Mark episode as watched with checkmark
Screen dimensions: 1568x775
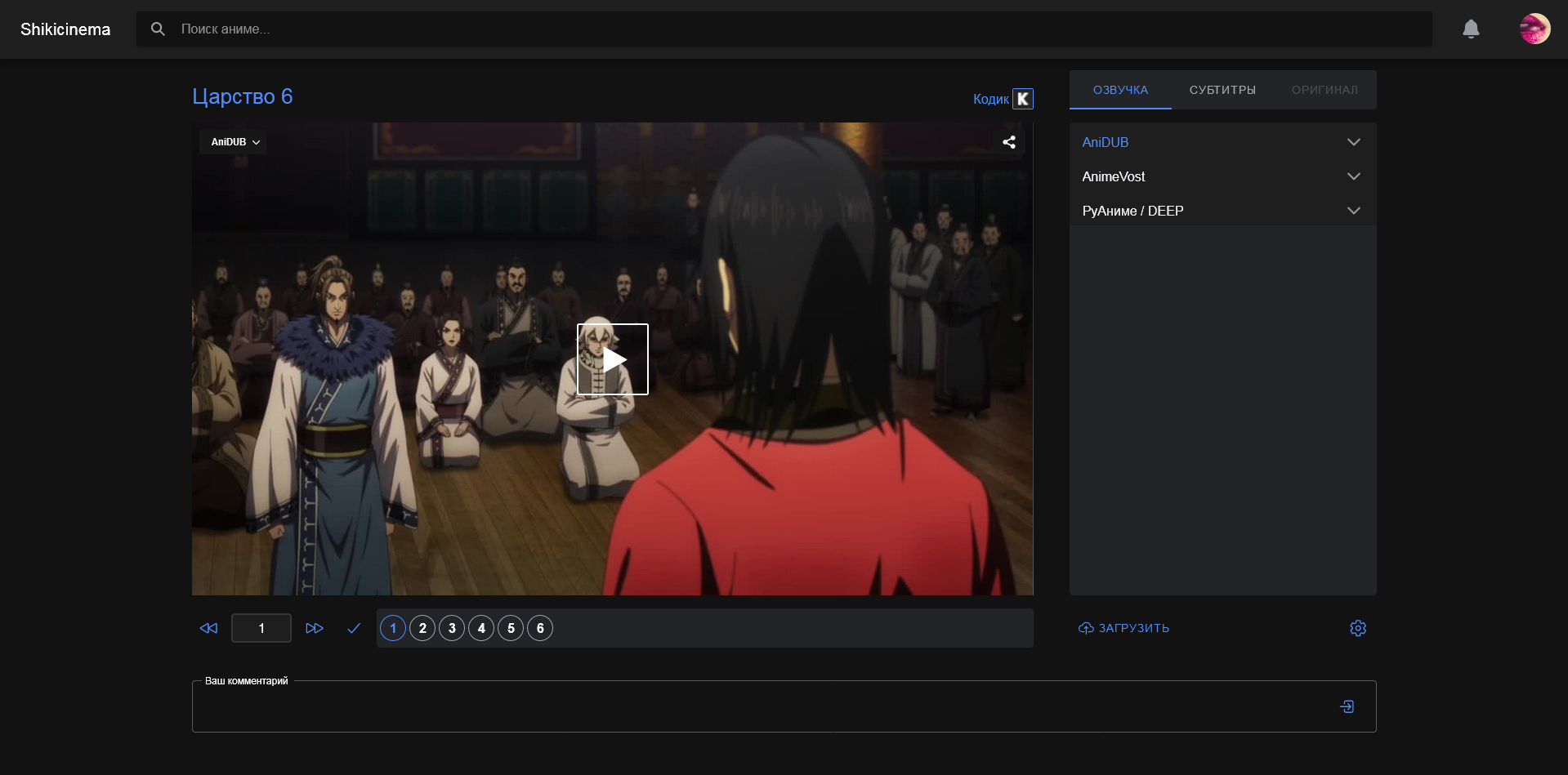tap(354, 628)
